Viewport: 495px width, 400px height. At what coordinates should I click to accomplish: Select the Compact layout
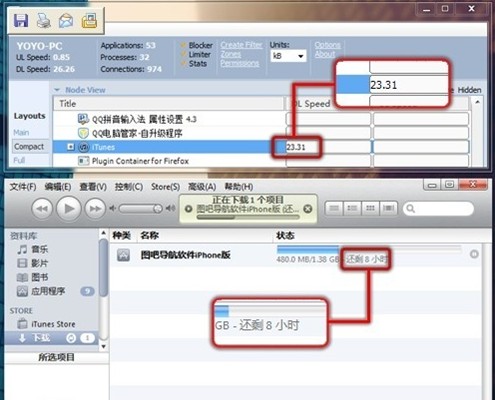29,147
